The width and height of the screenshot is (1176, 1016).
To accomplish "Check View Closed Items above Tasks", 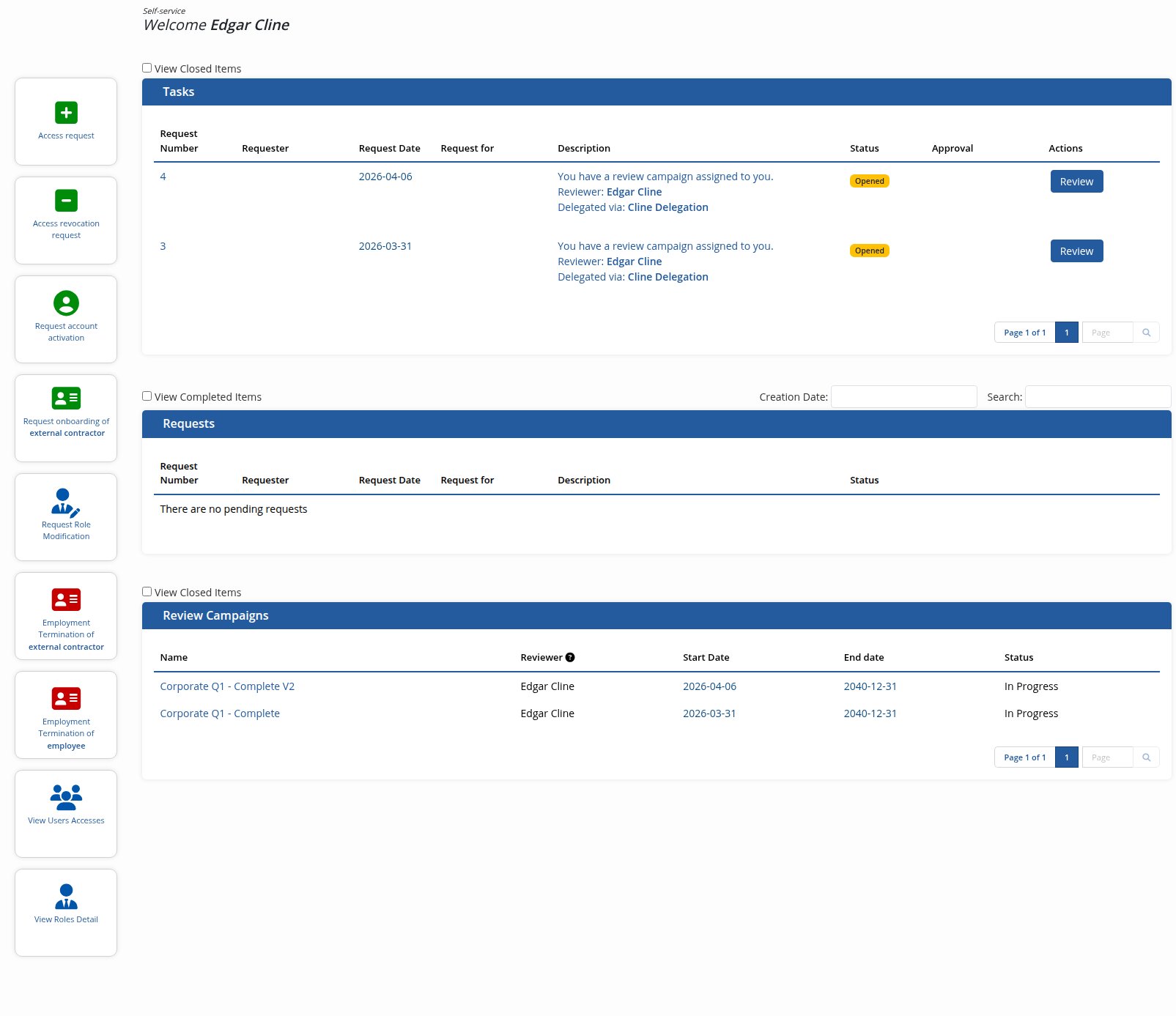I will click(147, 68).
